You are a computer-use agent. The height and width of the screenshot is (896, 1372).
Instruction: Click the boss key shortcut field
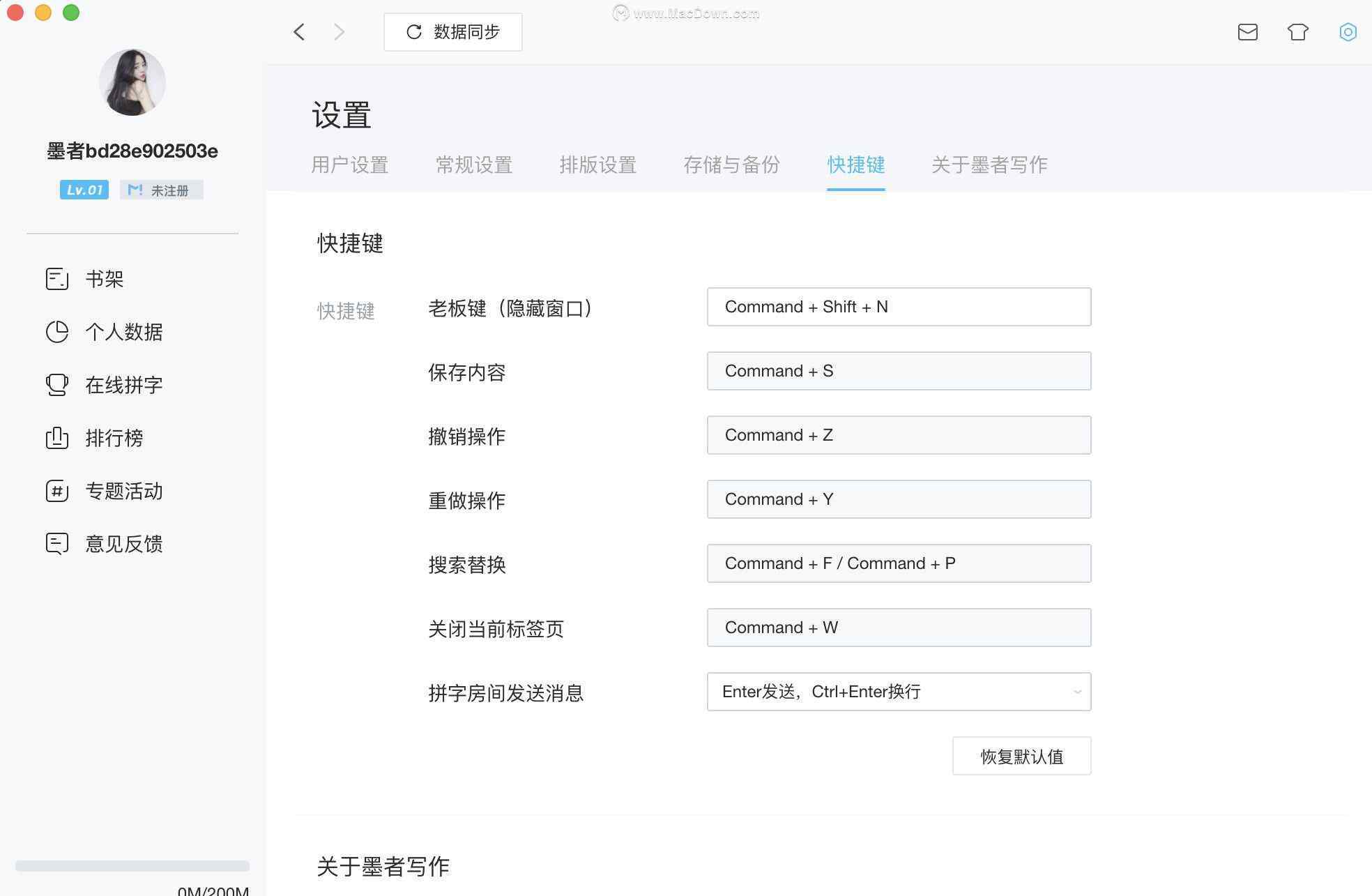tap(899, 307)
